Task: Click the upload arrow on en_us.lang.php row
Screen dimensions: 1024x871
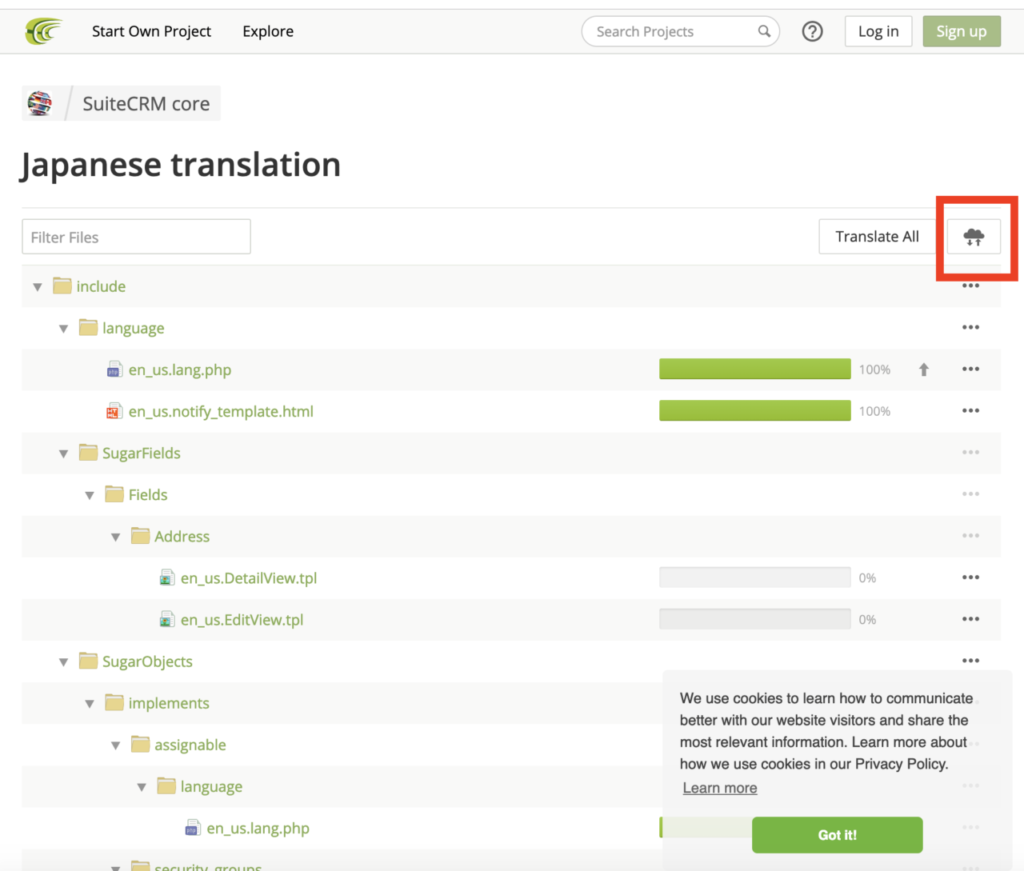Action: [923, 370]
